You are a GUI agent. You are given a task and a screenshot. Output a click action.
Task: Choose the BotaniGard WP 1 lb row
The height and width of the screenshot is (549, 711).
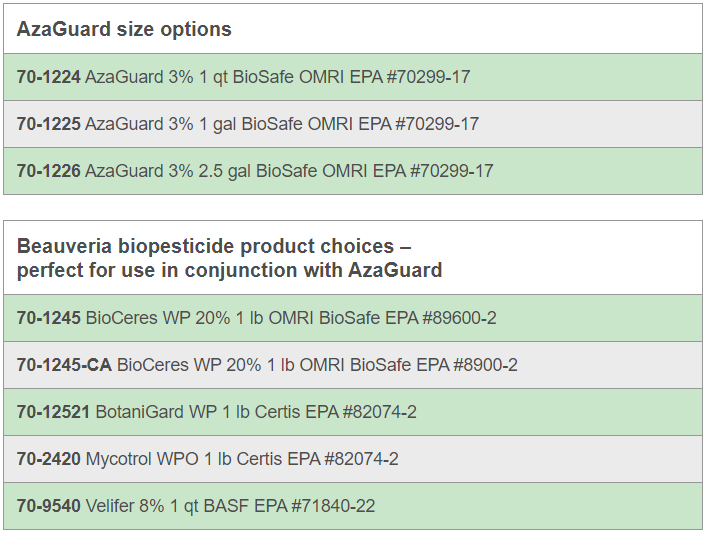click(x=353, y=413)
